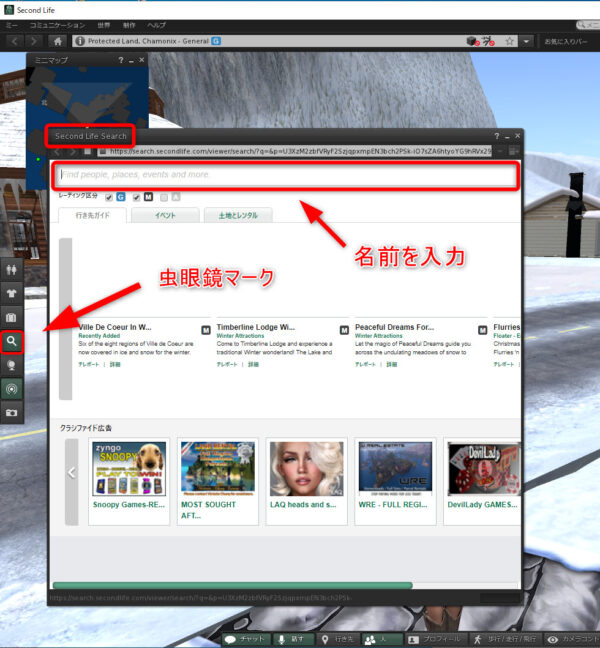The image size is (600, 648).
Task: Open the コミュニケーション menu
Action: [57, 25]
